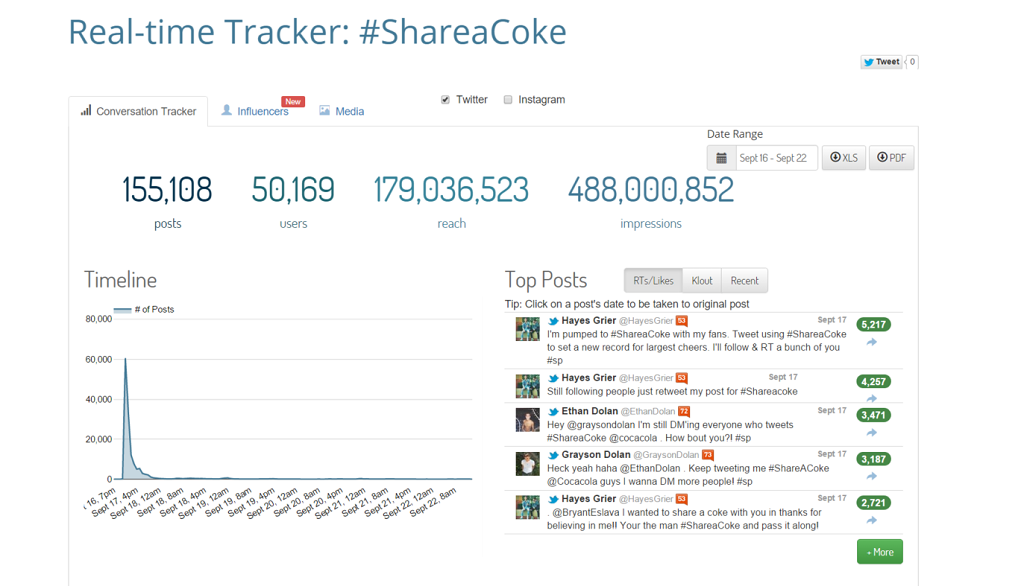This screenshot has height=586, width=1024.
Task: Click Klout score 73 badge beside @GraysonDolan
Action: (x=708, y=455)
